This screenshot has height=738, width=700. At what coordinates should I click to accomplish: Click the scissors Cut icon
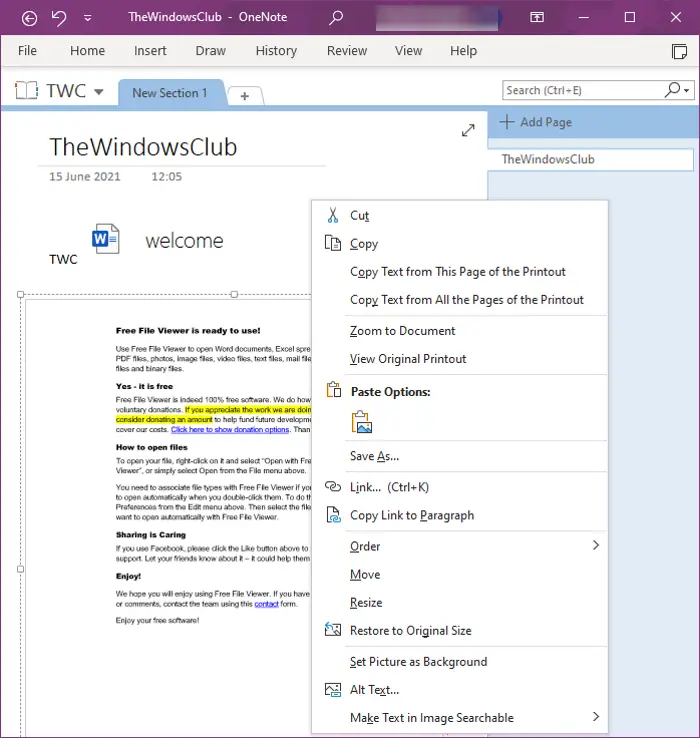333,215
